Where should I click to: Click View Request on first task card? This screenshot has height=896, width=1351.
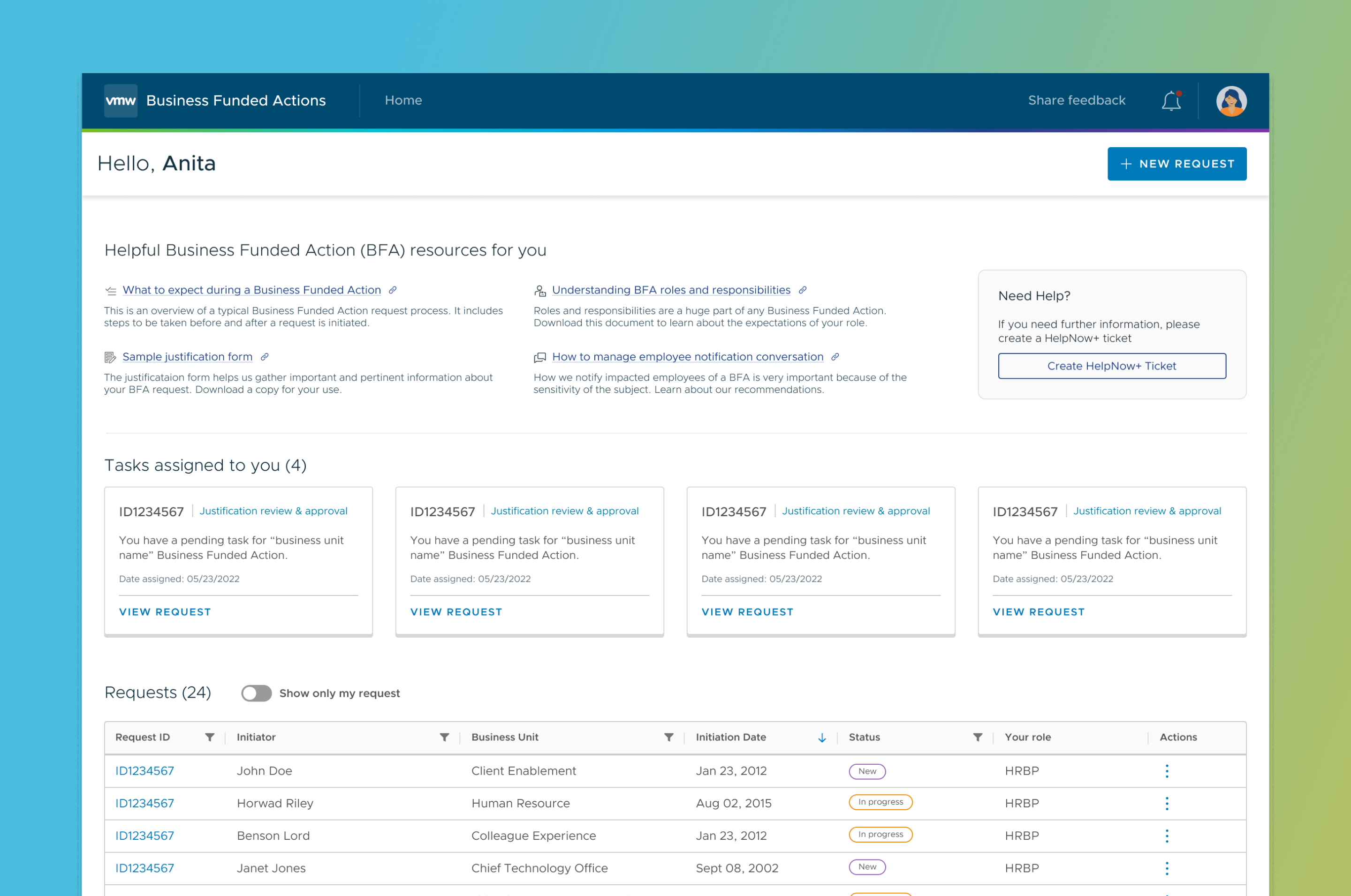165,612
